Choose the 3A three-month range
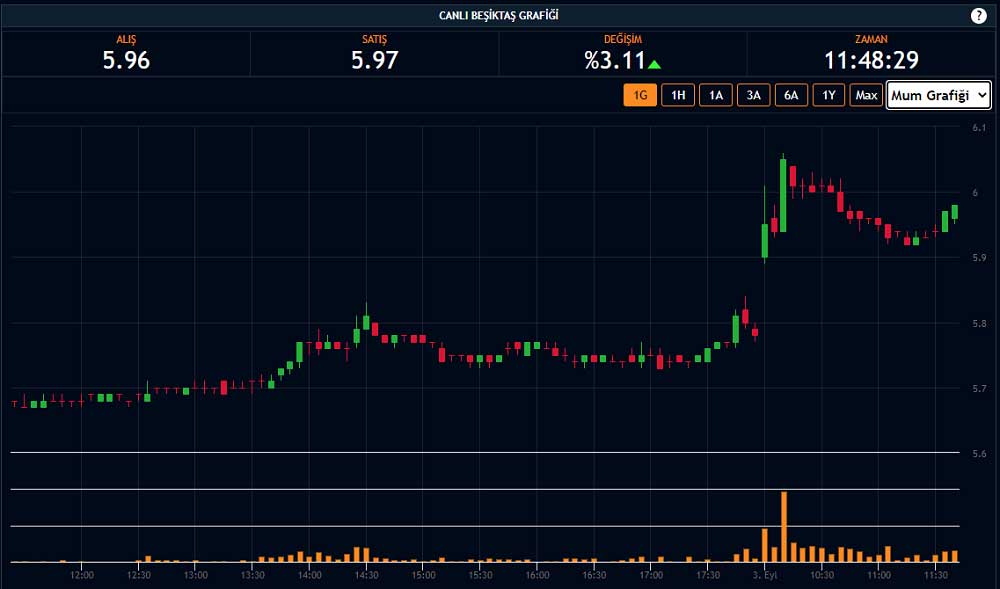 (x=753, y=95)
